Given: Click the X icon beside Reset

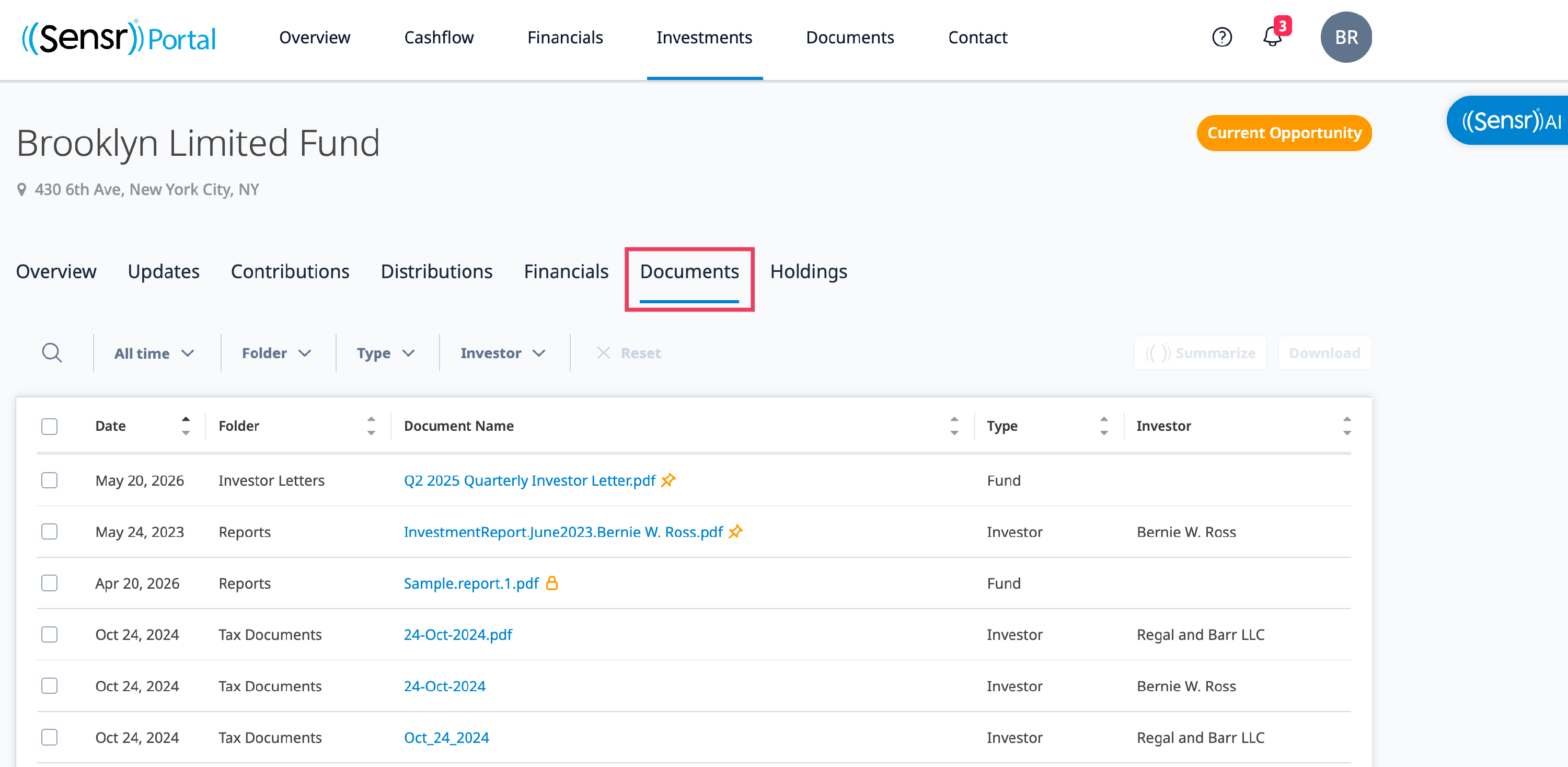Looking at the screenshot, I should click(603, 353).
